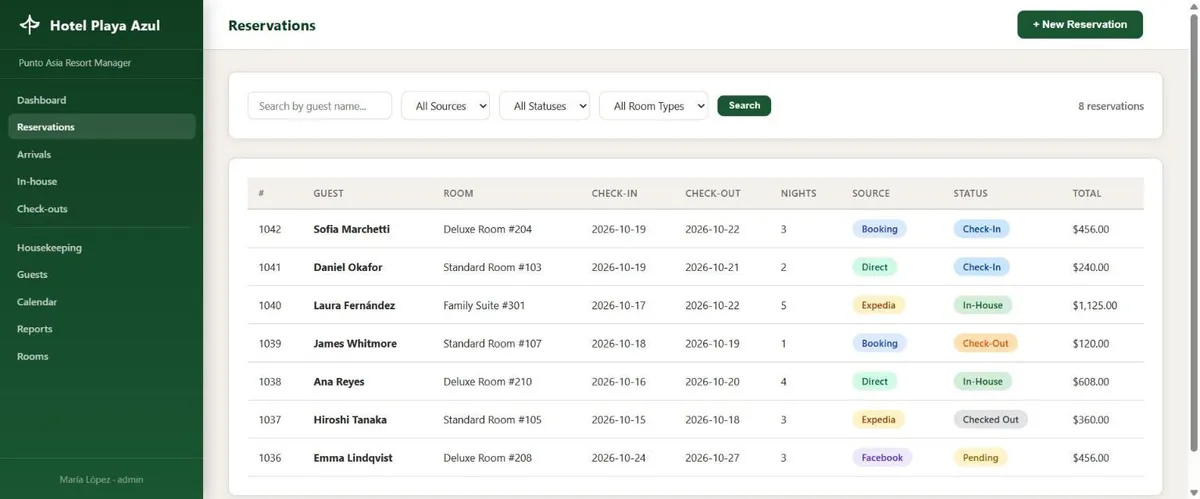The width and height of the screenshot is (1200, 499).
Task: Click the STATUS column header
Action: coord(970,194)
